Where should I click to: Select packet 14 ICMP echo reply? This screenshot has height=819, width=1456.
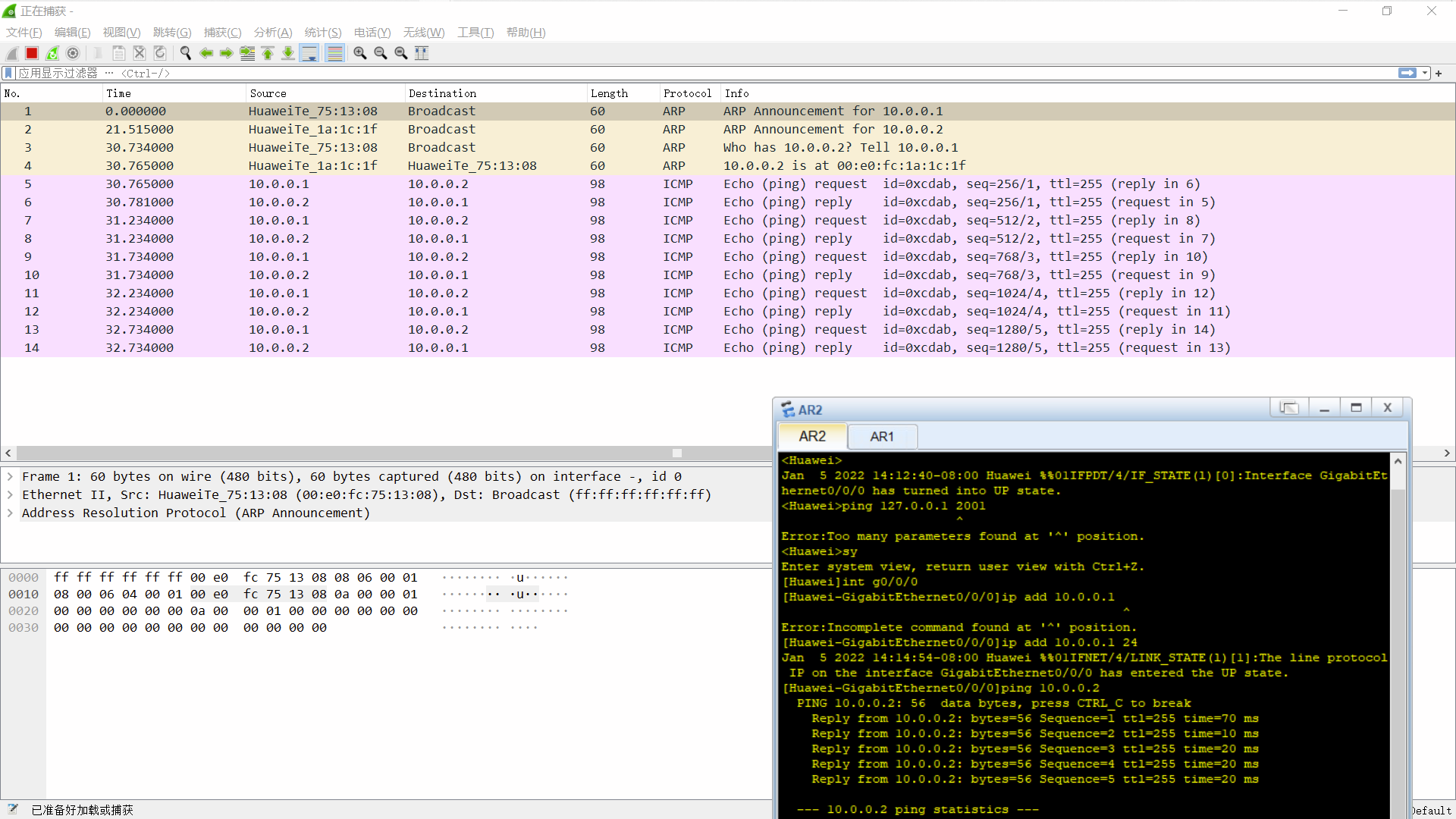click(728, 348)
